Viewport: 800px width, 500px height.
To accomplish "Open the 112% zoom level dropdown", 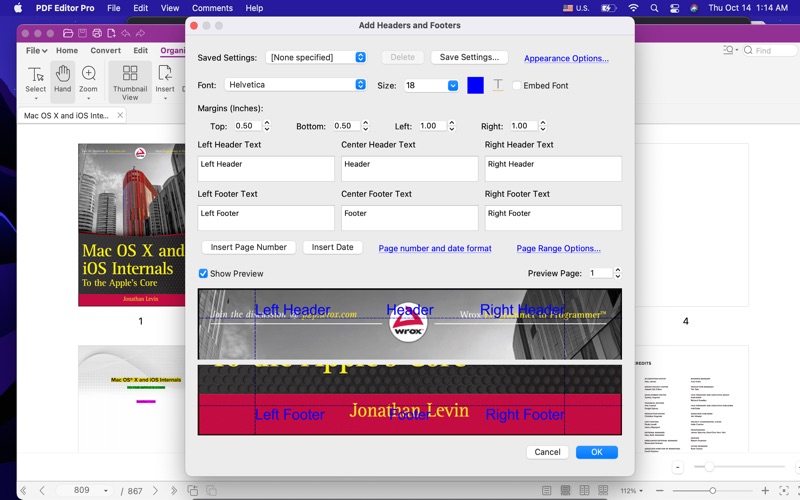I will point(632,491).
